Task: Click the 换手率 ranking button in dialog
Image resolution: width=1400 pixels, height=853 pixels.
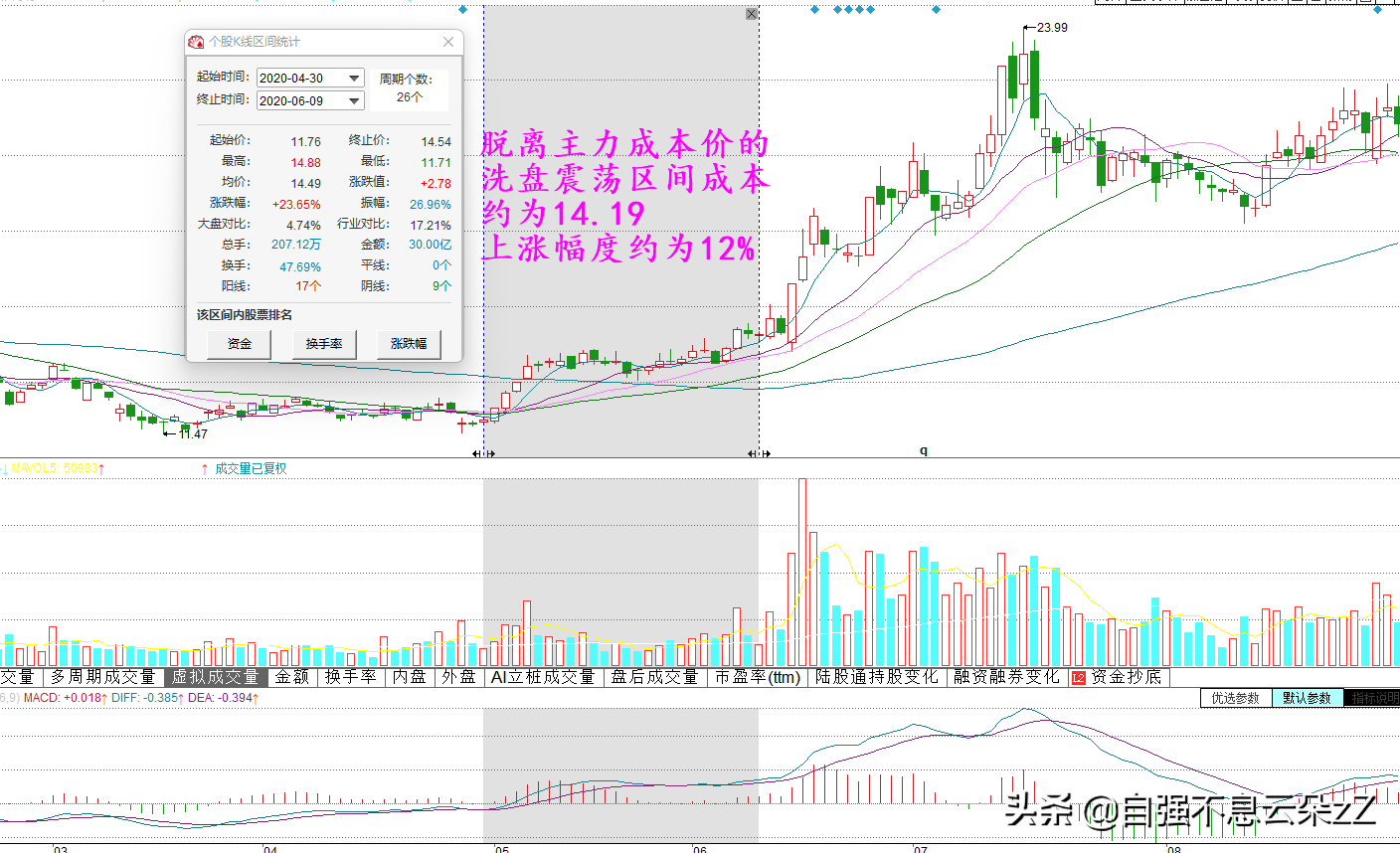Action: coord(324,344)
